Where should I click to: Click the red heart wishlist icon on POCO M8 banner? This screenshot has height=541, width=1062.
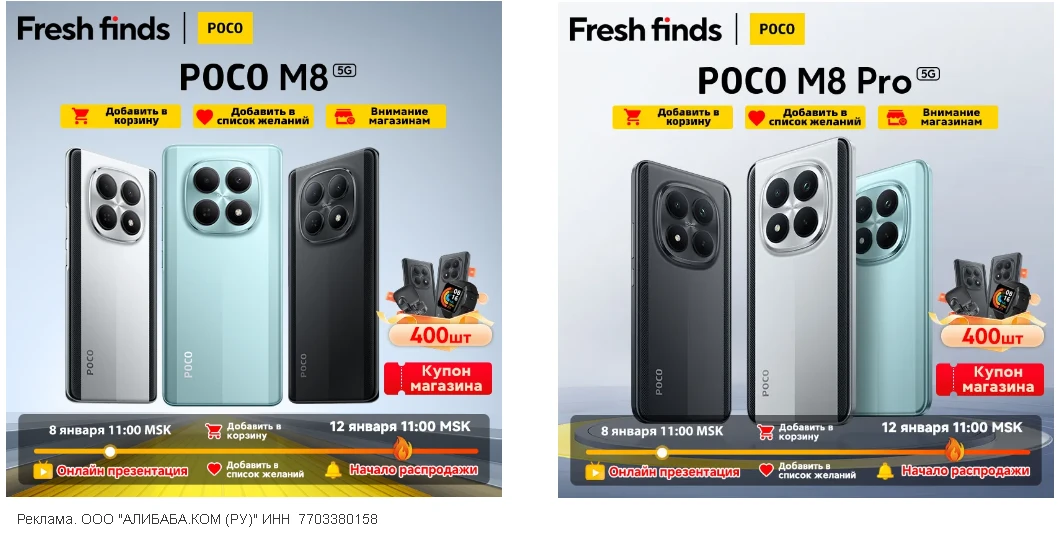point(205,116)
